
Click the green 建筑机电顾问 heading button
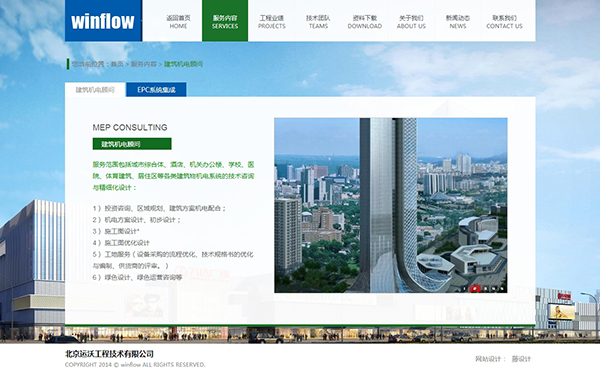click(132, 144)
